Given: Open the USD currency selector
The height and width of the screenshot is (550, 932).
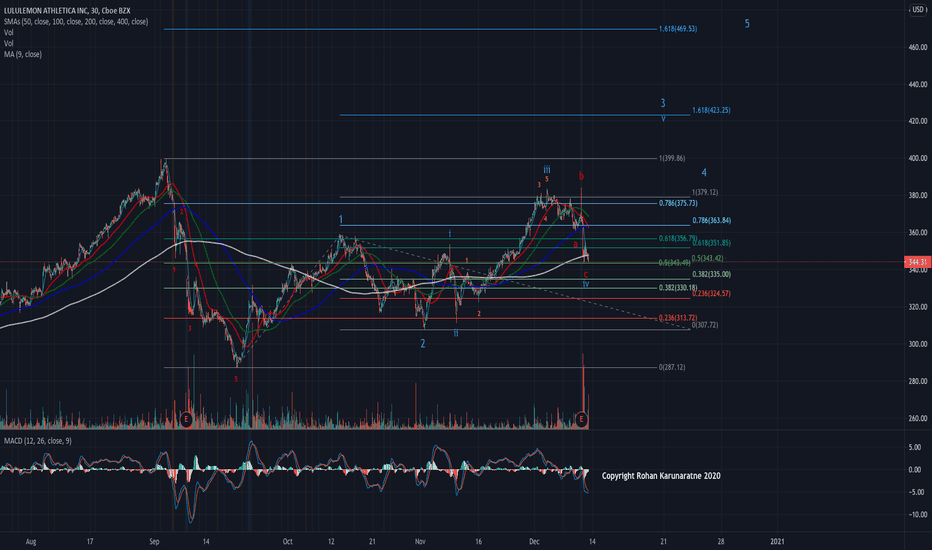Looking at the screenshot, I should click(918, 10).
